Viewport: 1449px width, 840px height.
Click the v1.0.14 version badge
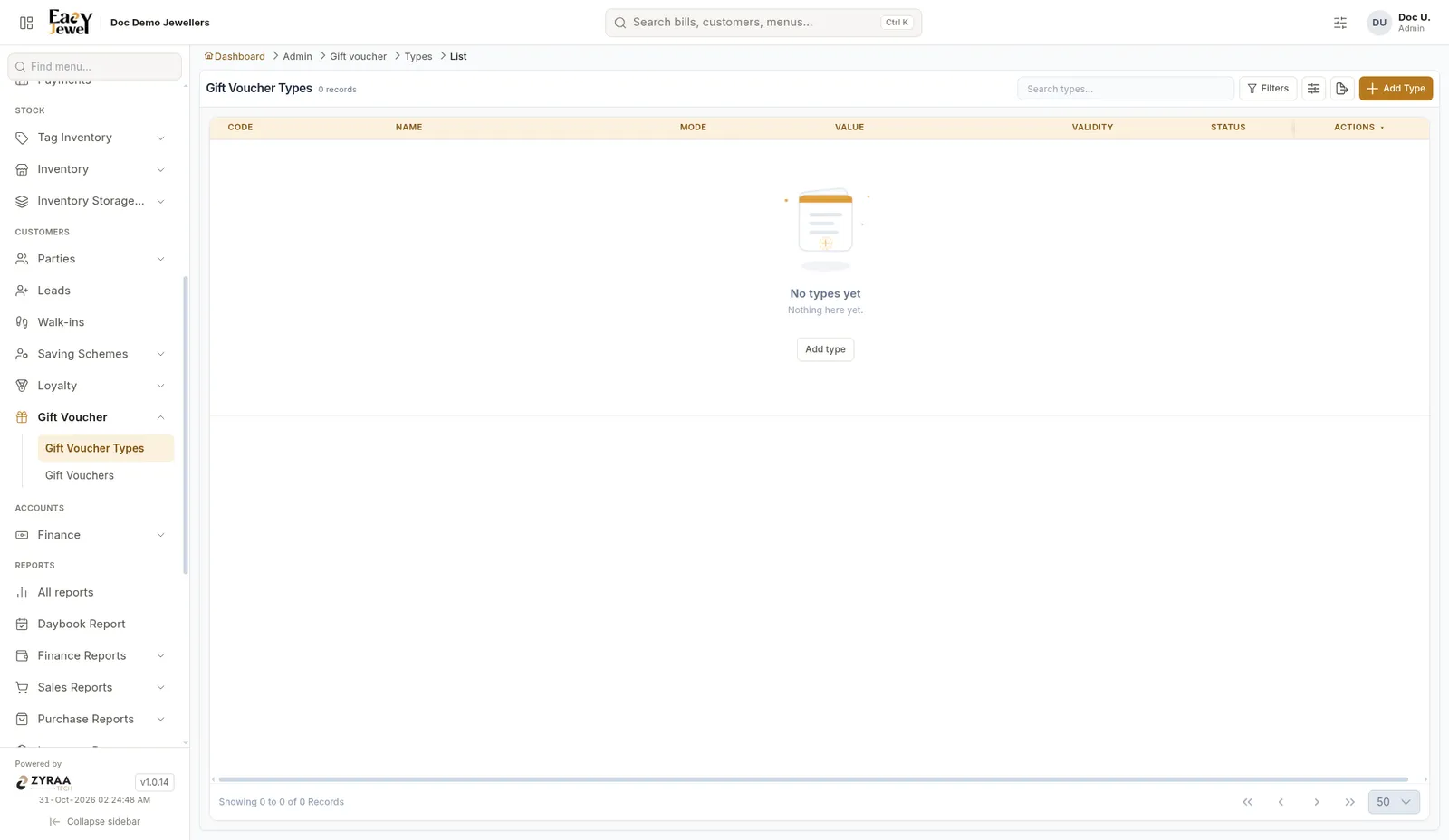coord(154,782)
